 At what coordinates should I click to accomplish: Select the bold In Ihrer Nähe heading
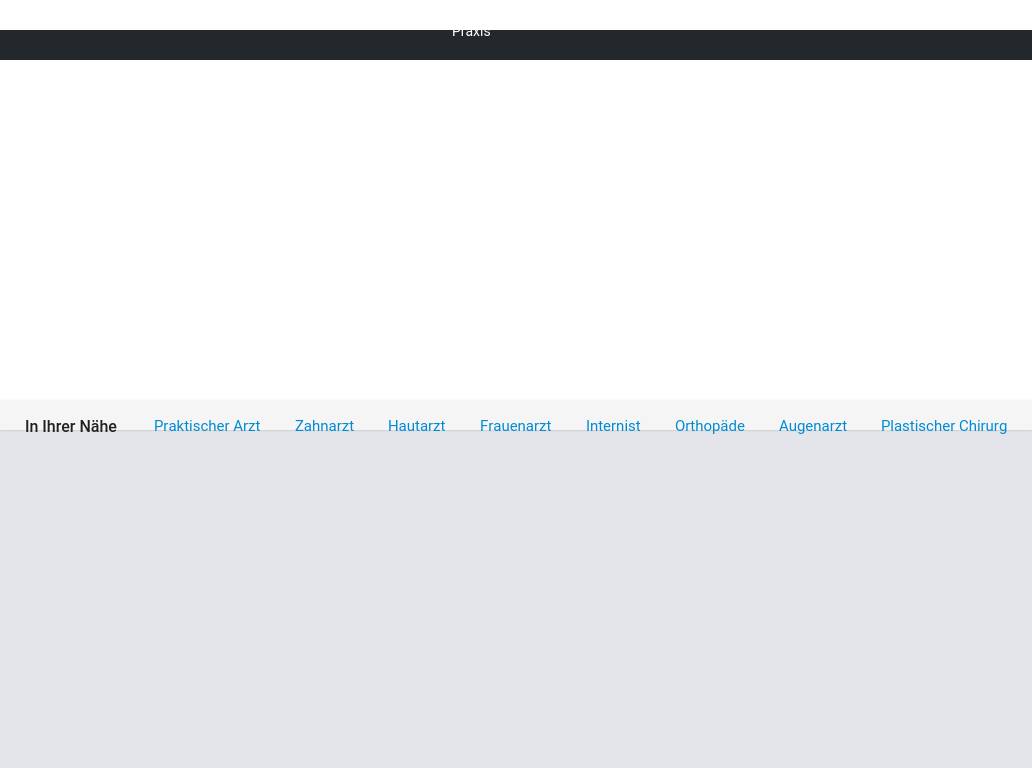(x=70, y=427)
